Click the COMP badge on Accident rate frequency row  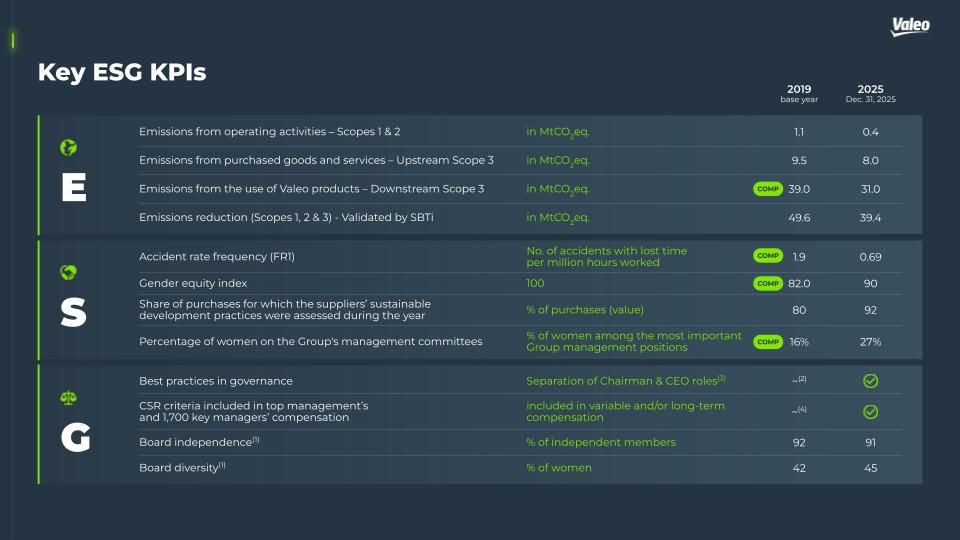(x=767, y=256)
